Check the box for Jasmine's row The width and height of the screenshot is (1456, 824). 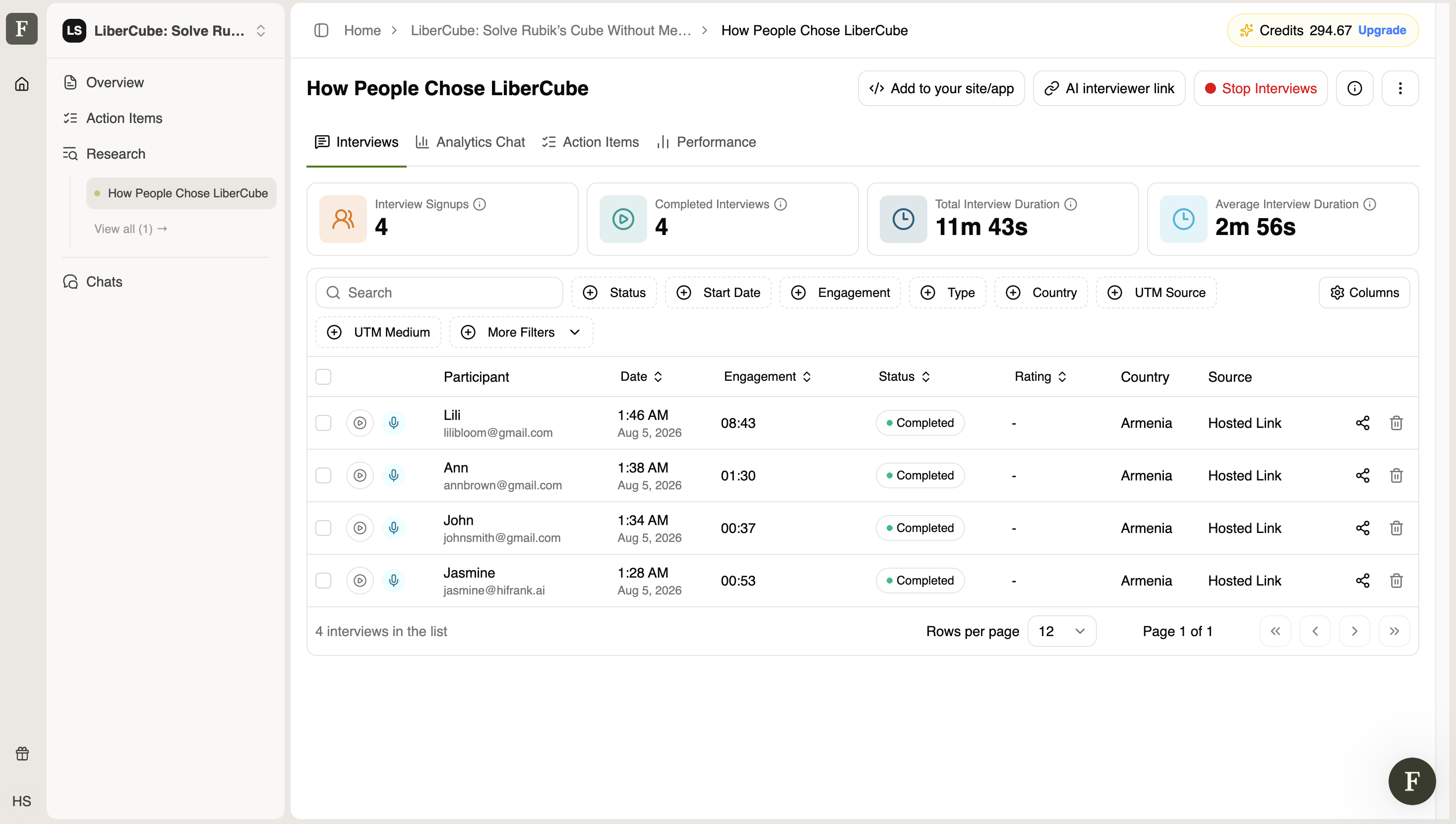pyautogui.click(x=323, y=581)
